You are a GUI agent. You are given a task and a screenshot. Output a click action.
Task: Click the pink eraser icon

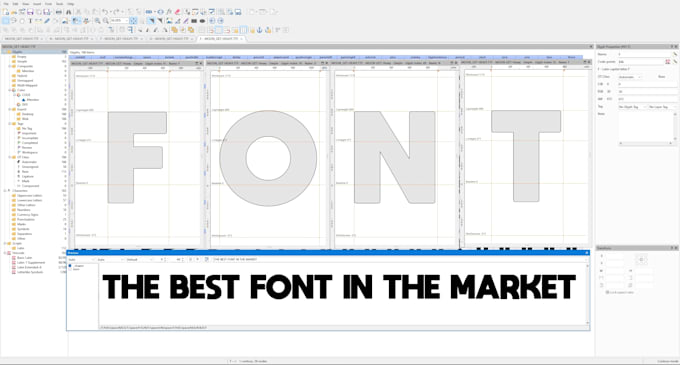click(x=177, y=12)
